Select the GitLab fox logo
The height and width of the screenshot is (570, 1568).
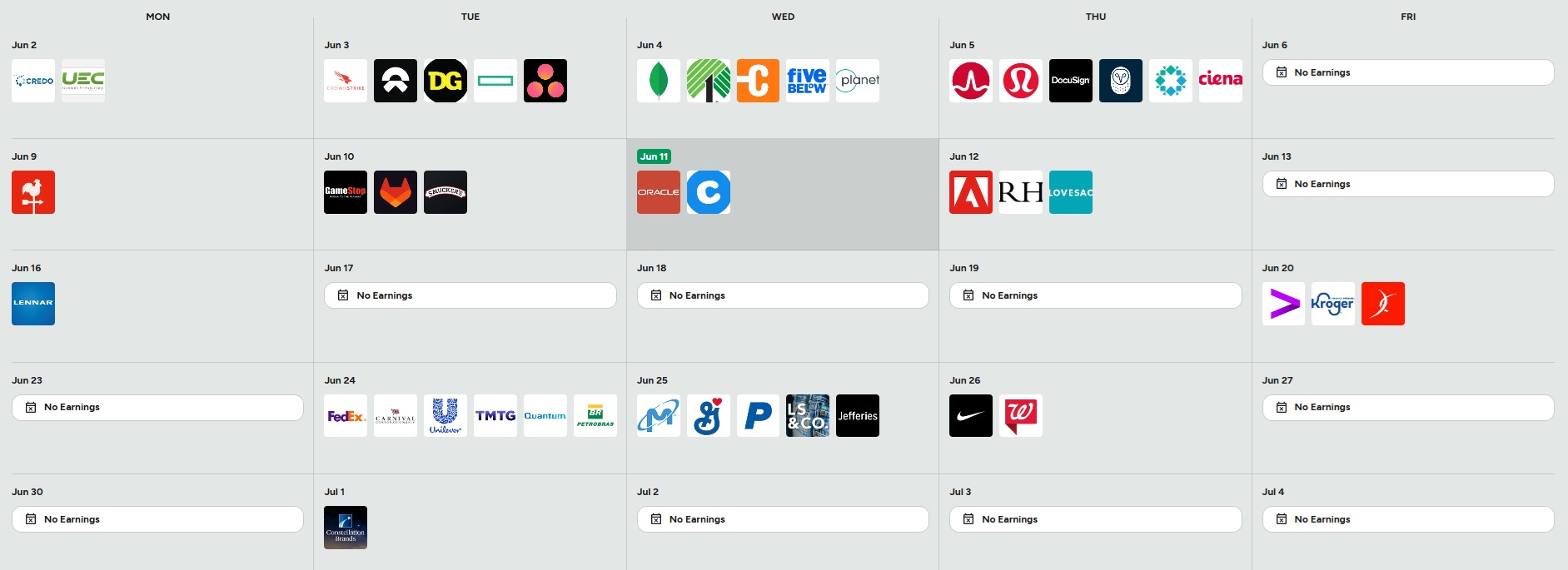(396, 192)
